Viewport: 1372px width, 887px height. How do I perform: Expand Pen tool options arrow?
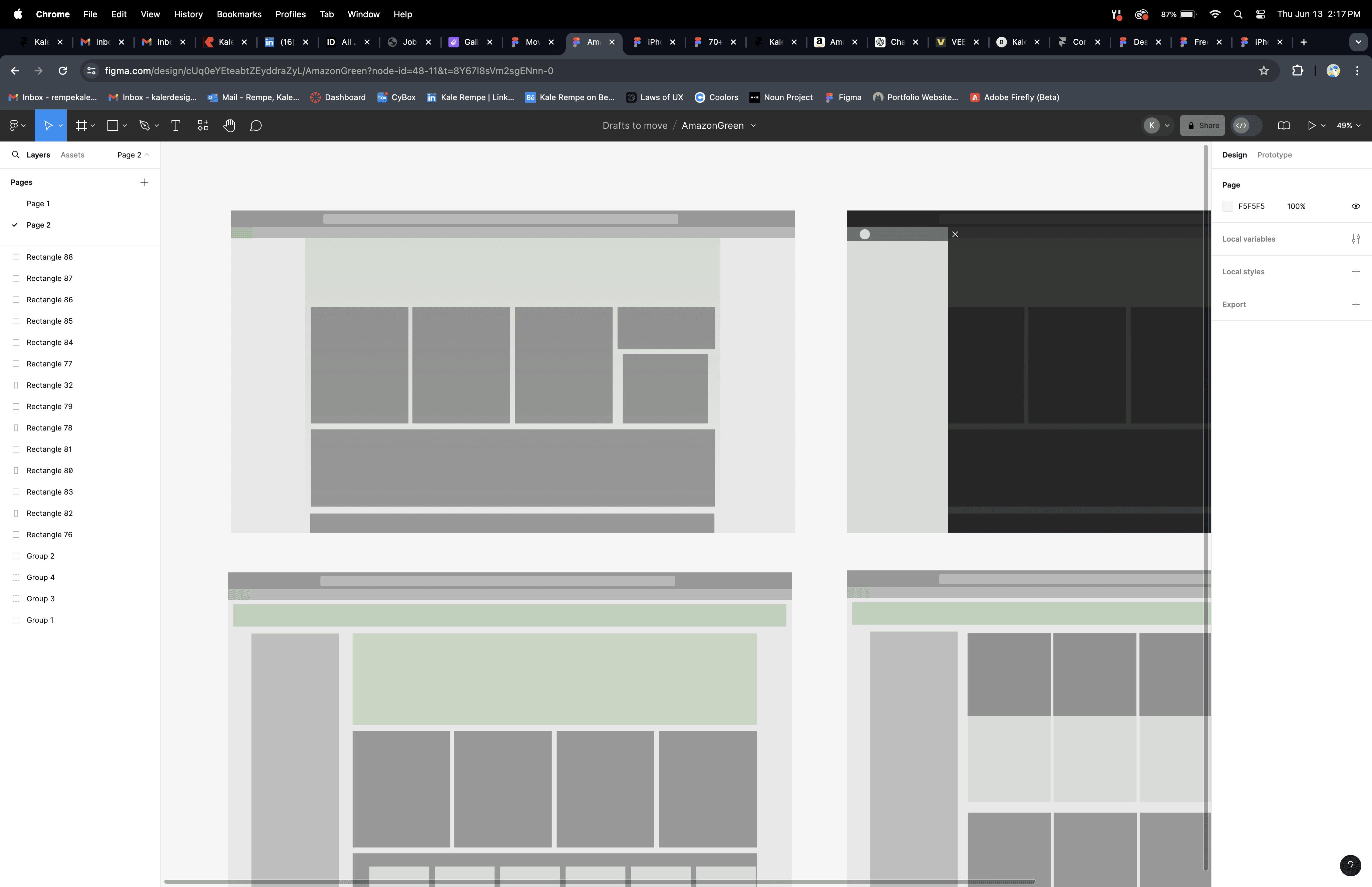156,125
